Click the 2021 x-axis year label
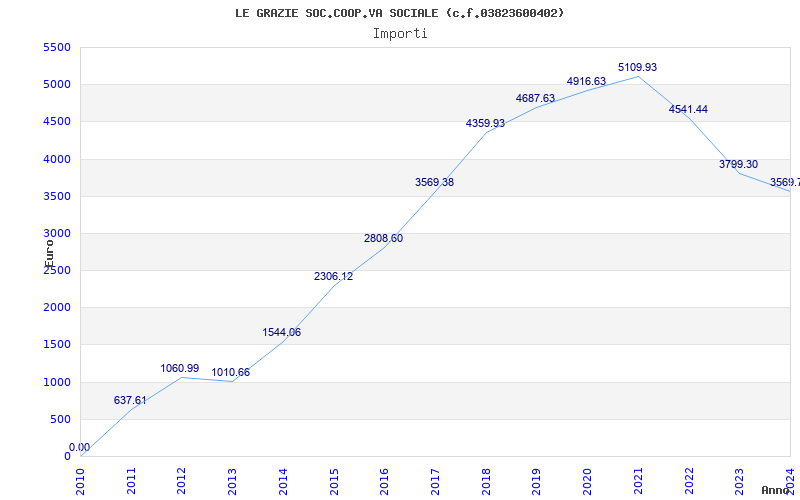Screen dimensions: 800x500 (638, 481)
